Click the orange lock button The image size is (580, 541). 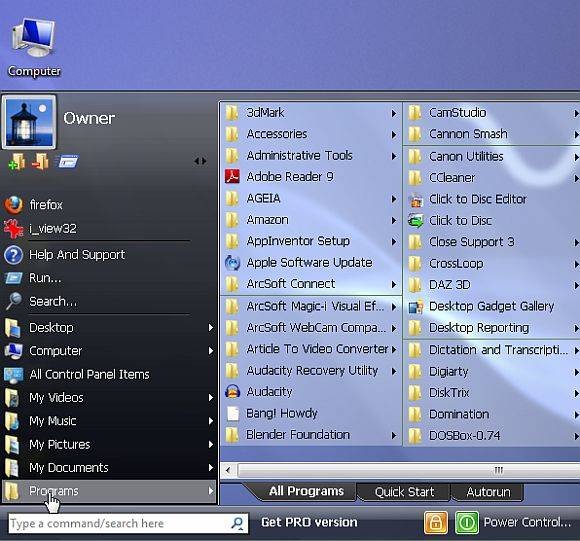[436, 523]
